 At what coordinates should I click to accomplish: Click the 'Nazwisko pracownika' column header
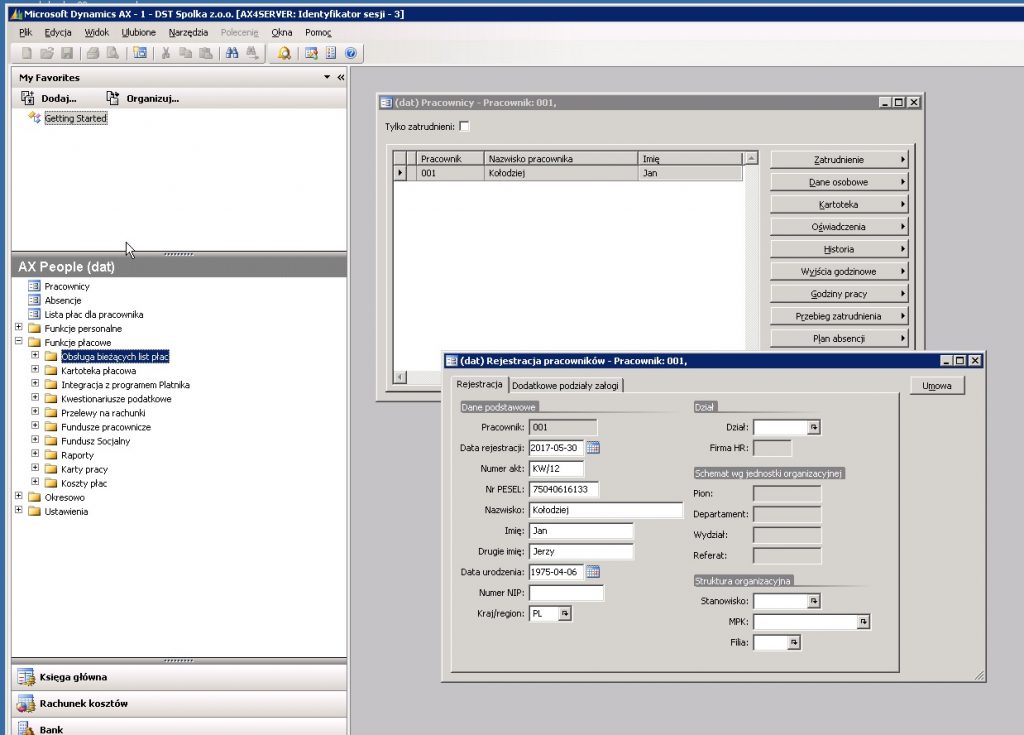tap(560, 159)
